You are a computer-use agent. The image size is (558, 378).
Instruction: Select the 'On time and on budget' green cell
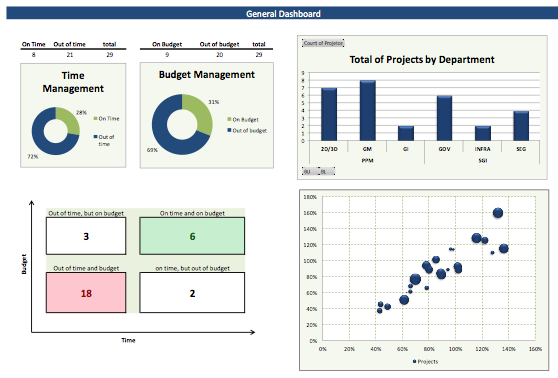tap(192, 236)
